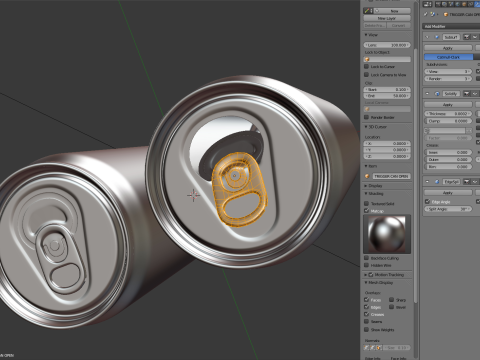Image resolution: width=480 pixels, height=360 pixels.
Task: Toggle Faces overlay checkbox
Action: pyautogui.click(x=367, y=300)
